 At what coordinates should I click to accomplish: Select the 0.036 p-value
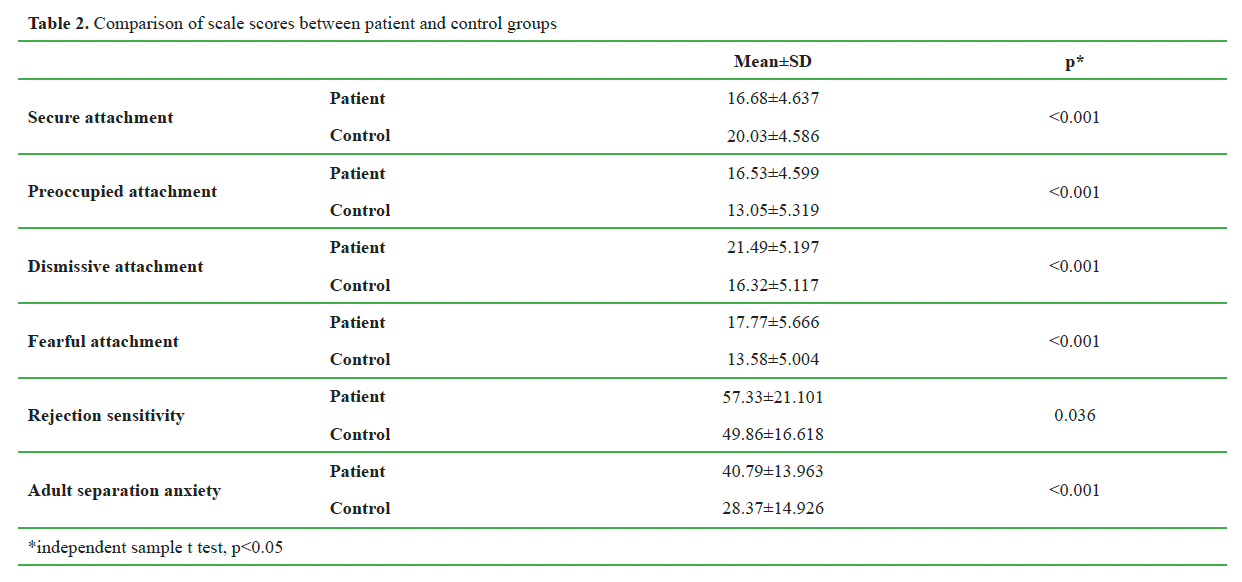1075,415
